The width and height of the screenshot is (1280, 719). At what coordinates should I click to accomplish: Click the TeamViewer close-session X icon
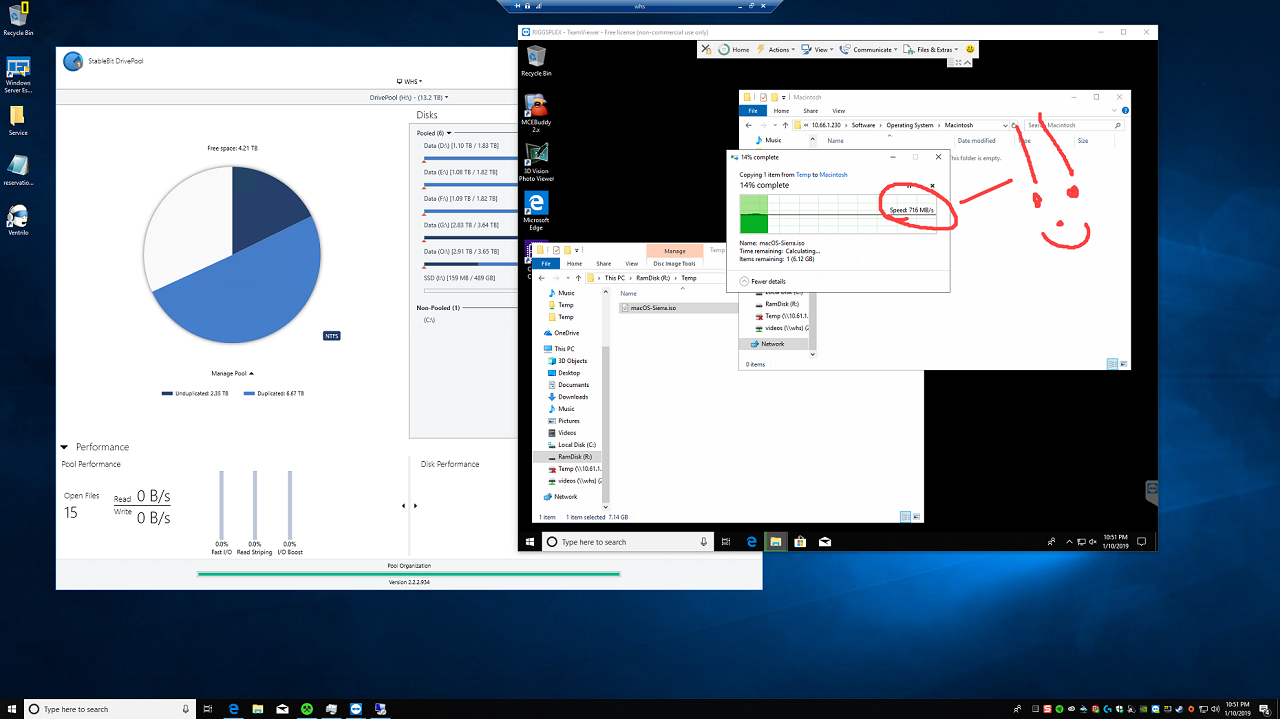click(x=707, y=49)
